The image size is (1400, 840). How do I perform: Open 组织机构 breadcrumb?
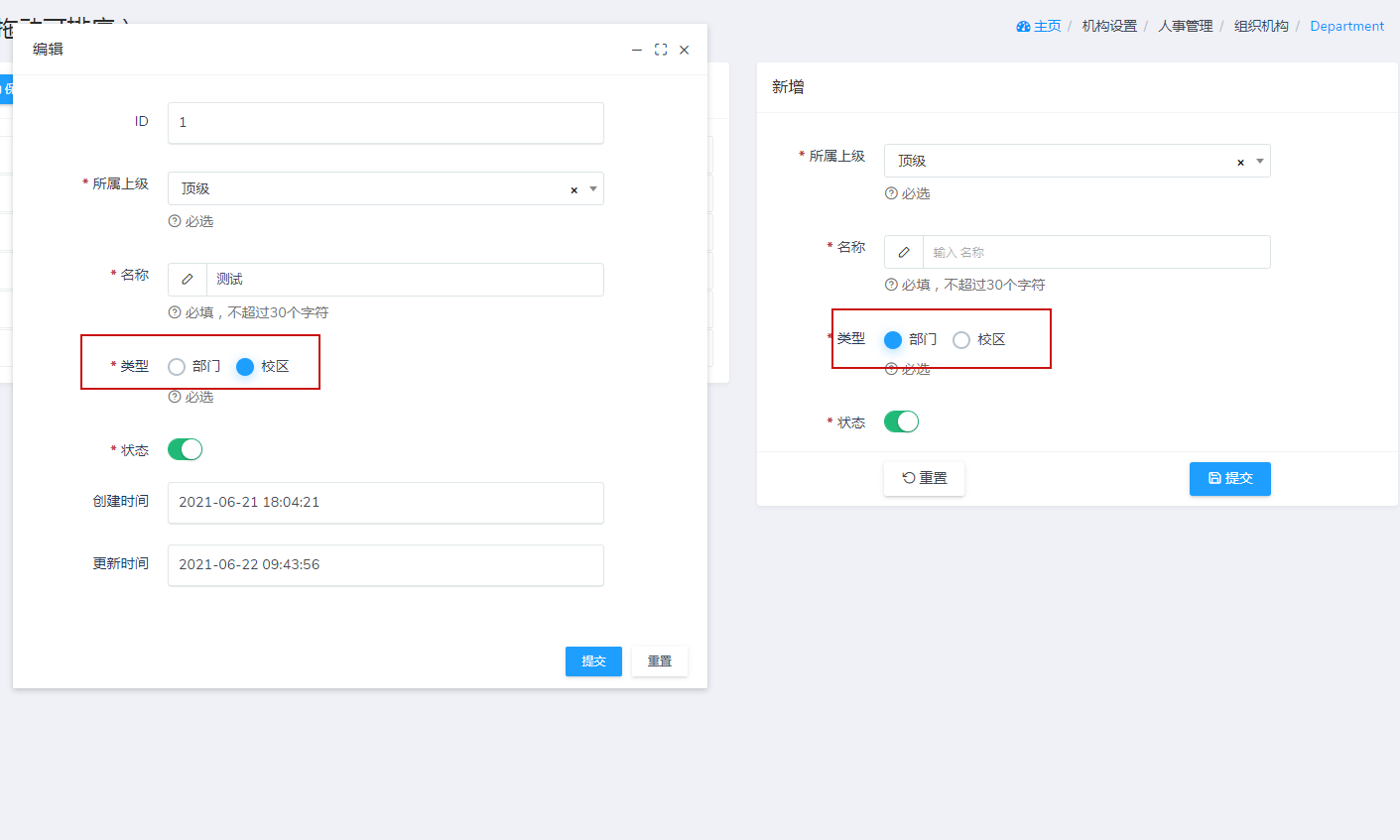1261,27
